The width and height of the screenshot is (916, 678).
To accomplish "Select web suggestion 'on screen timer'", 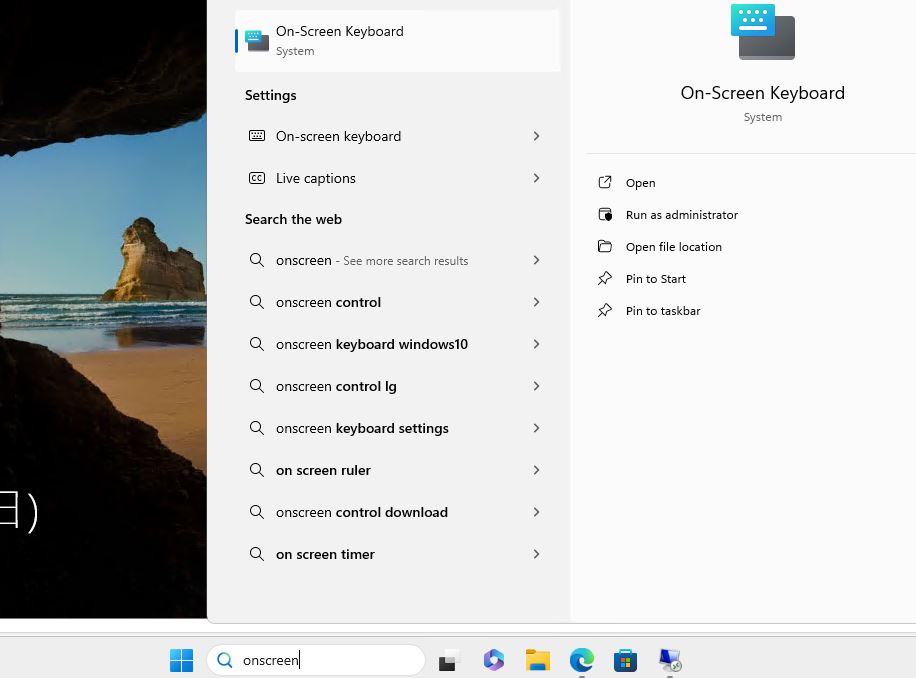I will pyautogui.click(x=397, y=555).
